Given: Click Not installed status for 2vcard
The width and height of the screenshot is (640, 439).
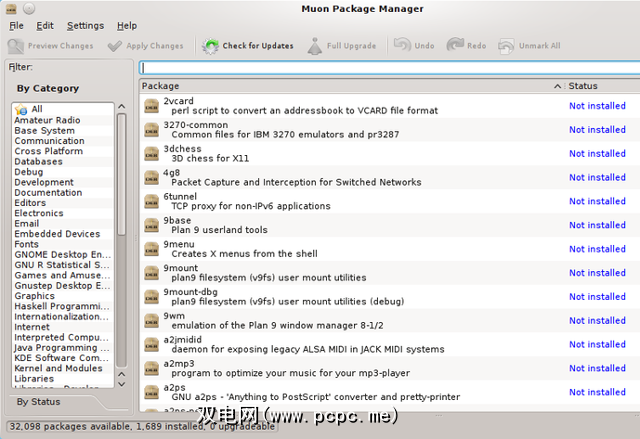Looking at the screenshot, I should click(x=597, y=106).
